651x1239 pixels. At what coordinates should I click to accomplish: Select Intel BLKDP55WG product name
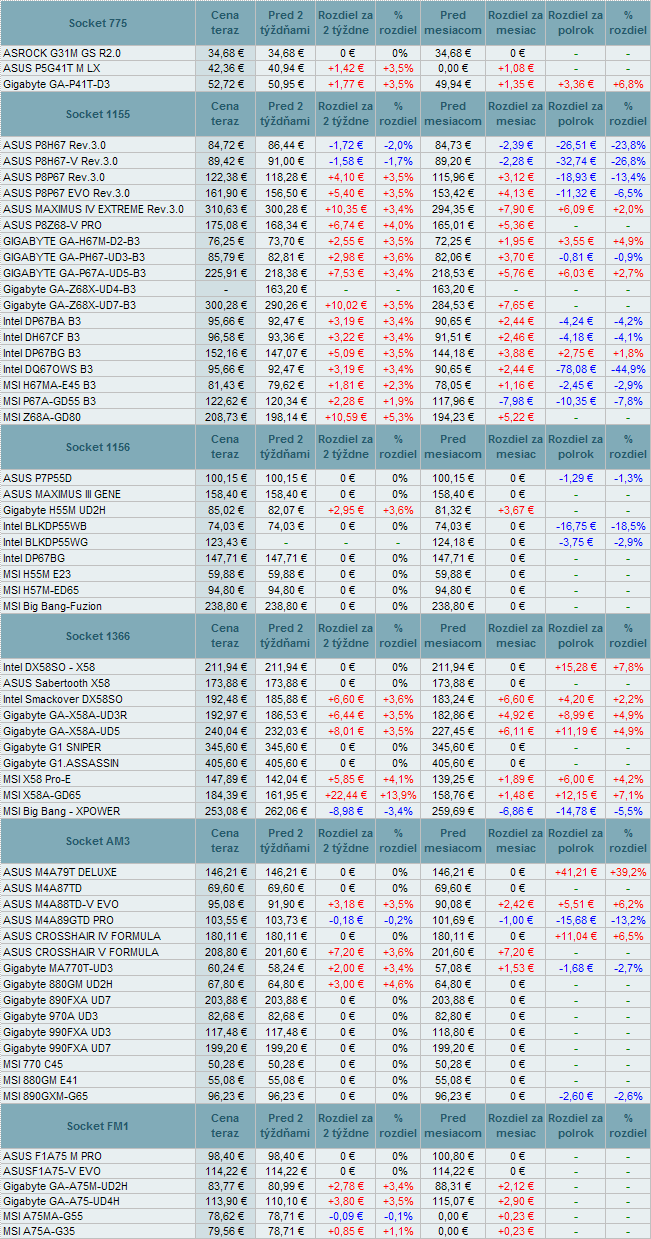pos(46,542)
